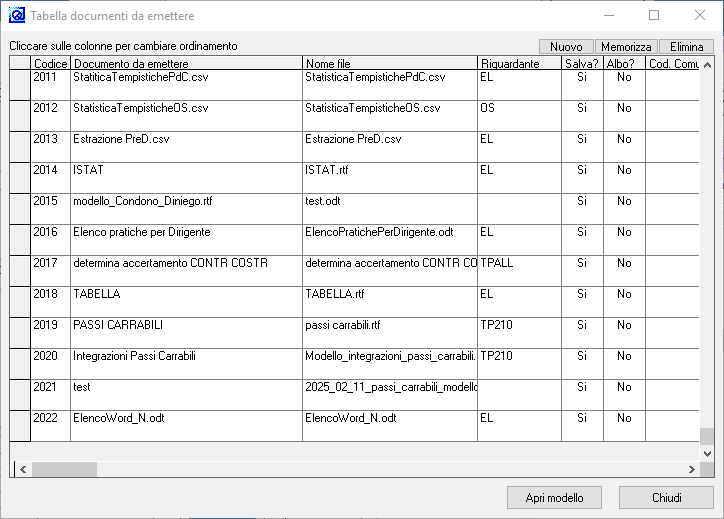724x519 pixels.
Task: Select ElencoWord_N.odt in Documento column
Action: (187, 426)
